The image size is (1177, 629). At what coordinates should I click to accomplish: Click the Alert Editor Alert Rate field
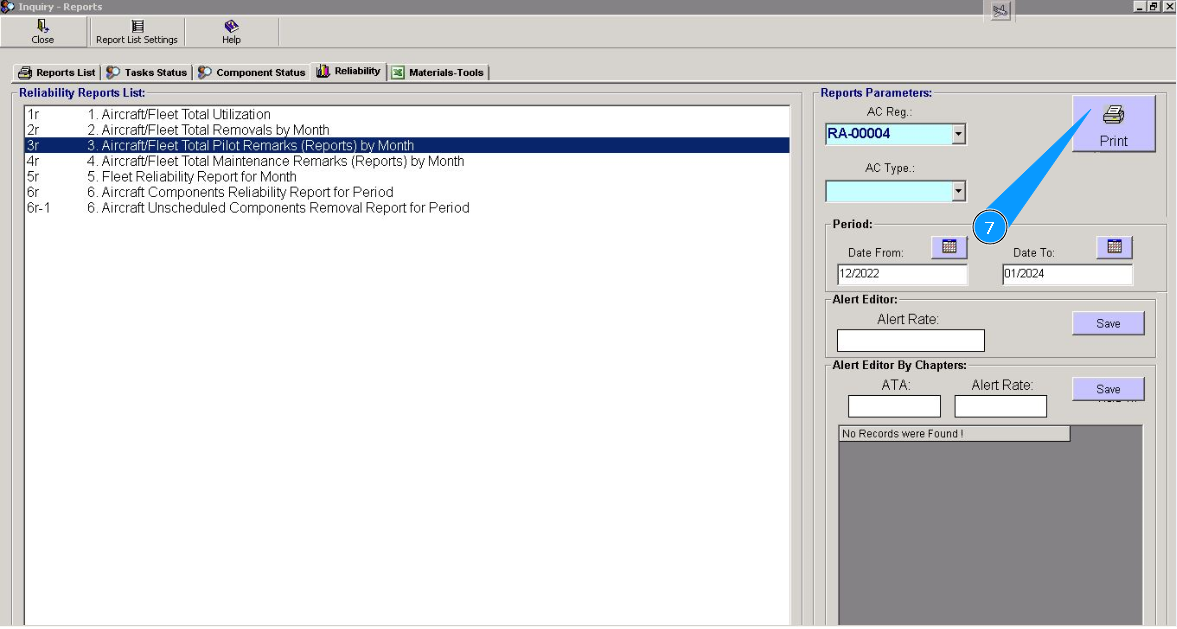coord(911,340)
